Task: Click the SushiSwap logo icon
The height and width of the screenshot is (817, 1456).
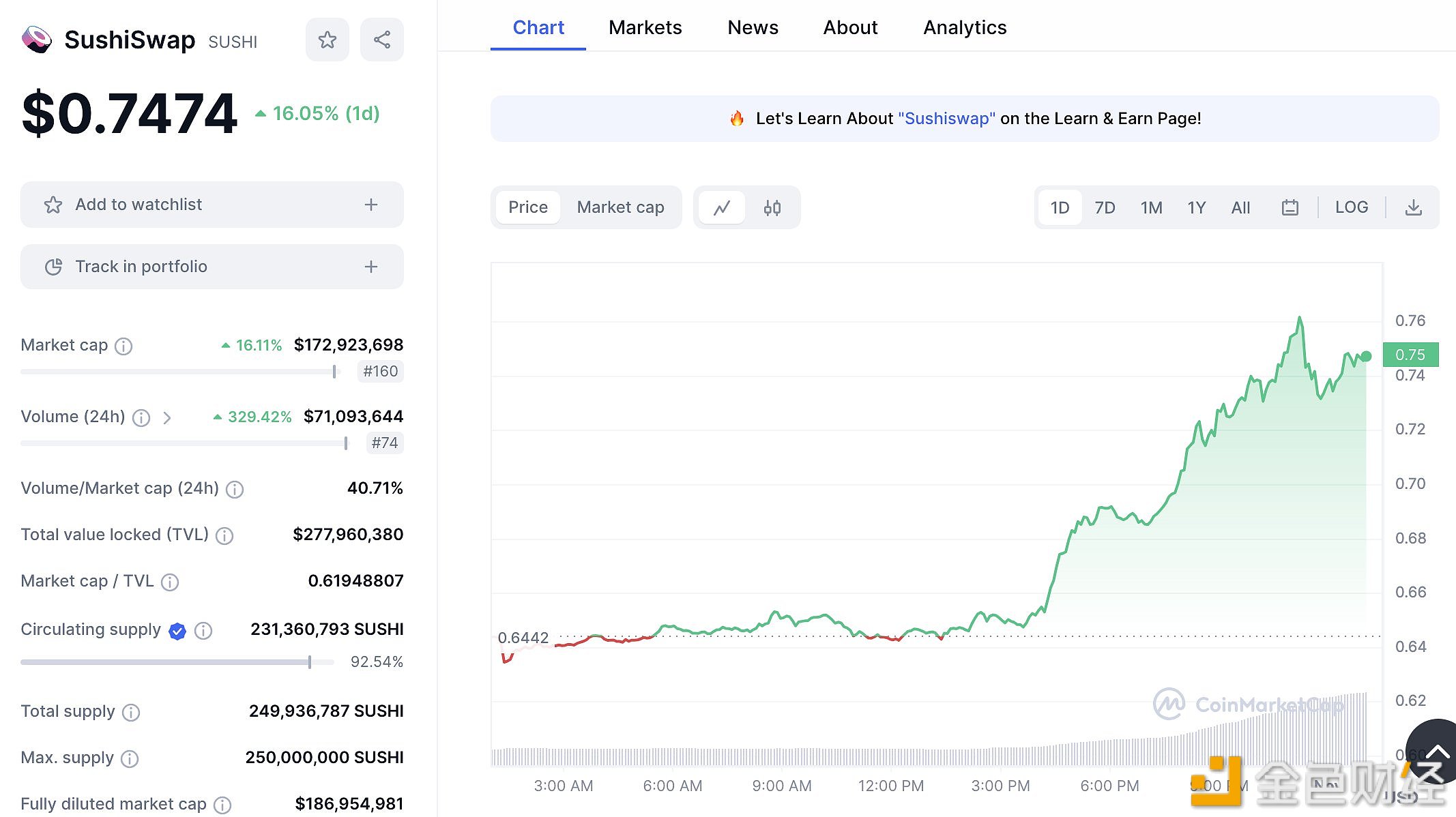Action: pos(37,40)
